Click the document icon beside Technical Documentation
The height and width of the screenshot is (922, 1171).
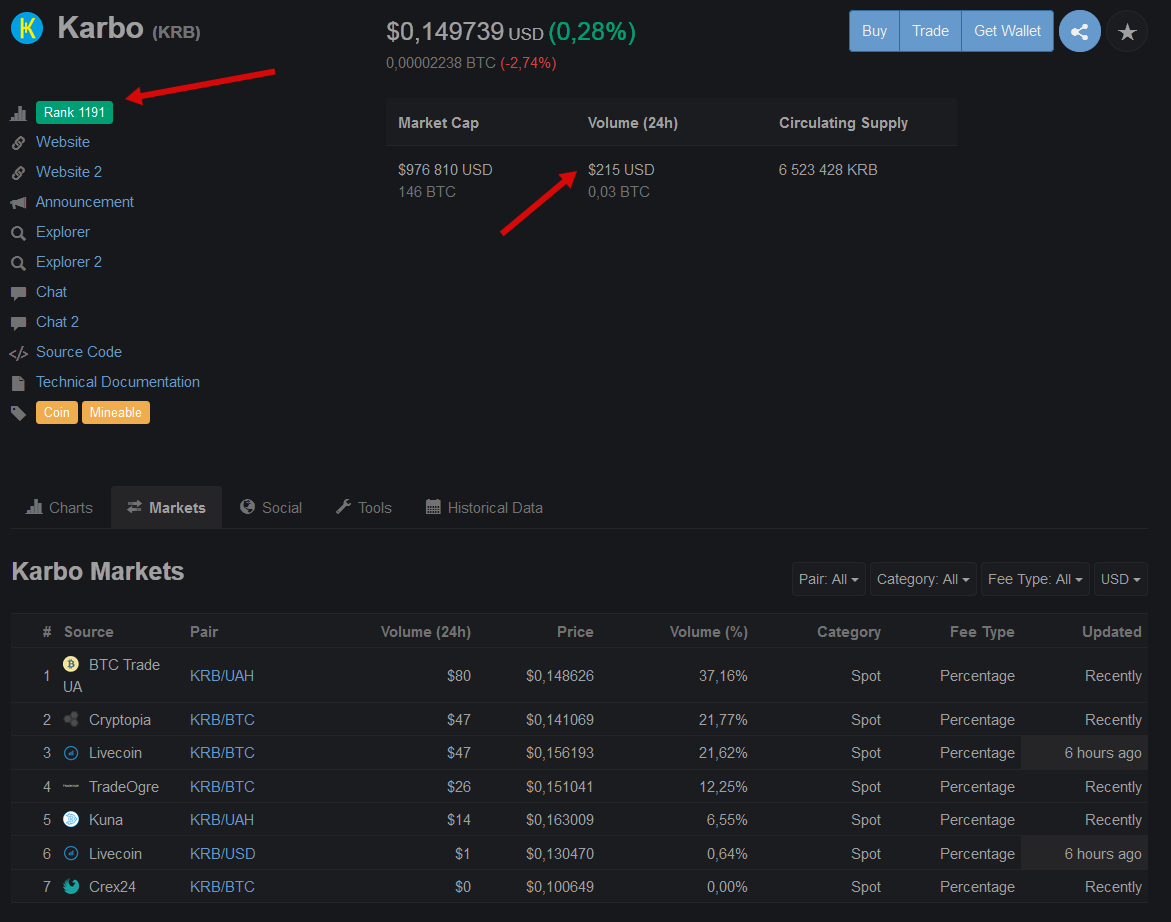[19, 383]
